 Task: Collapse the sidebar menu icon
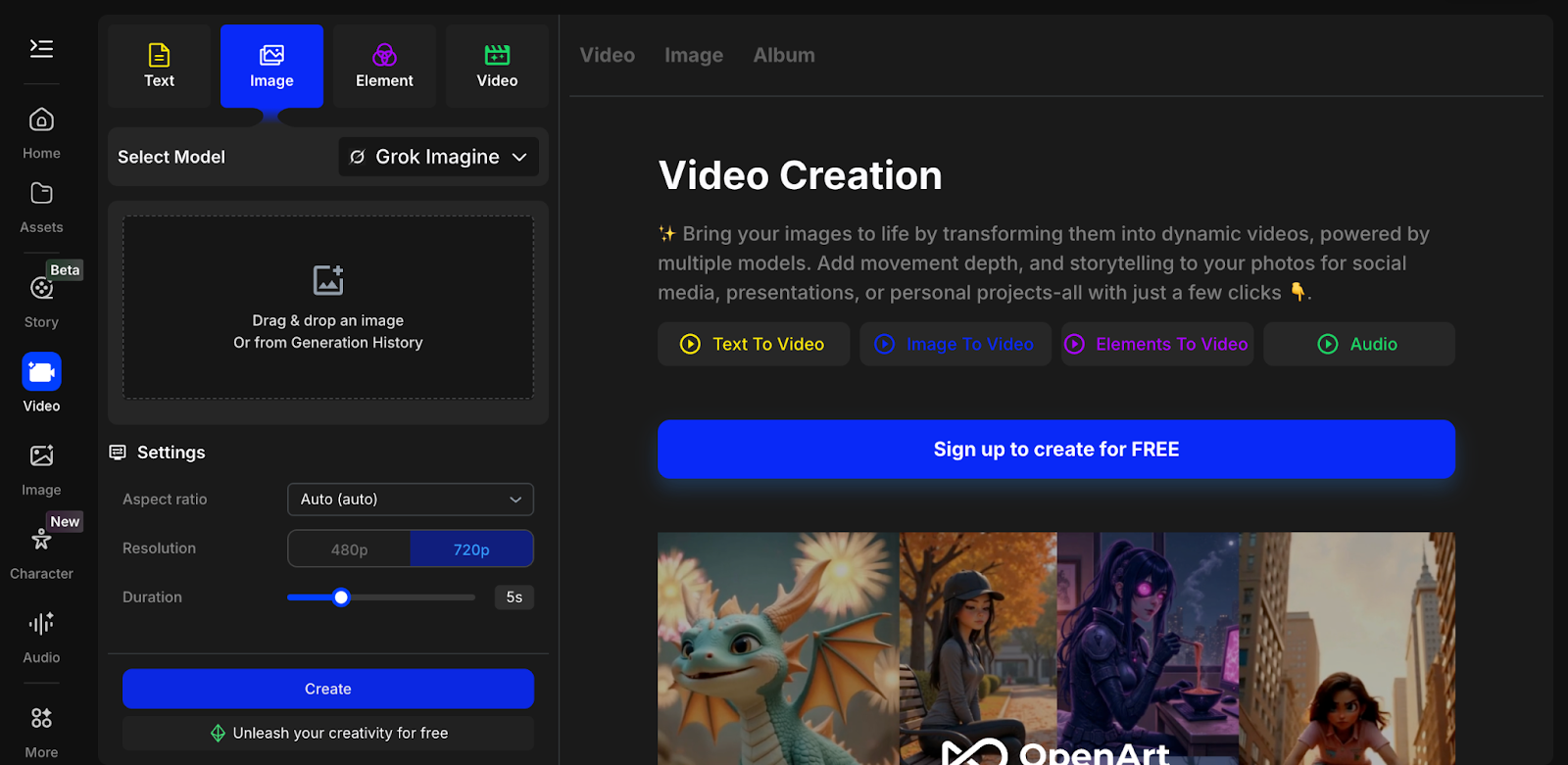41,48
